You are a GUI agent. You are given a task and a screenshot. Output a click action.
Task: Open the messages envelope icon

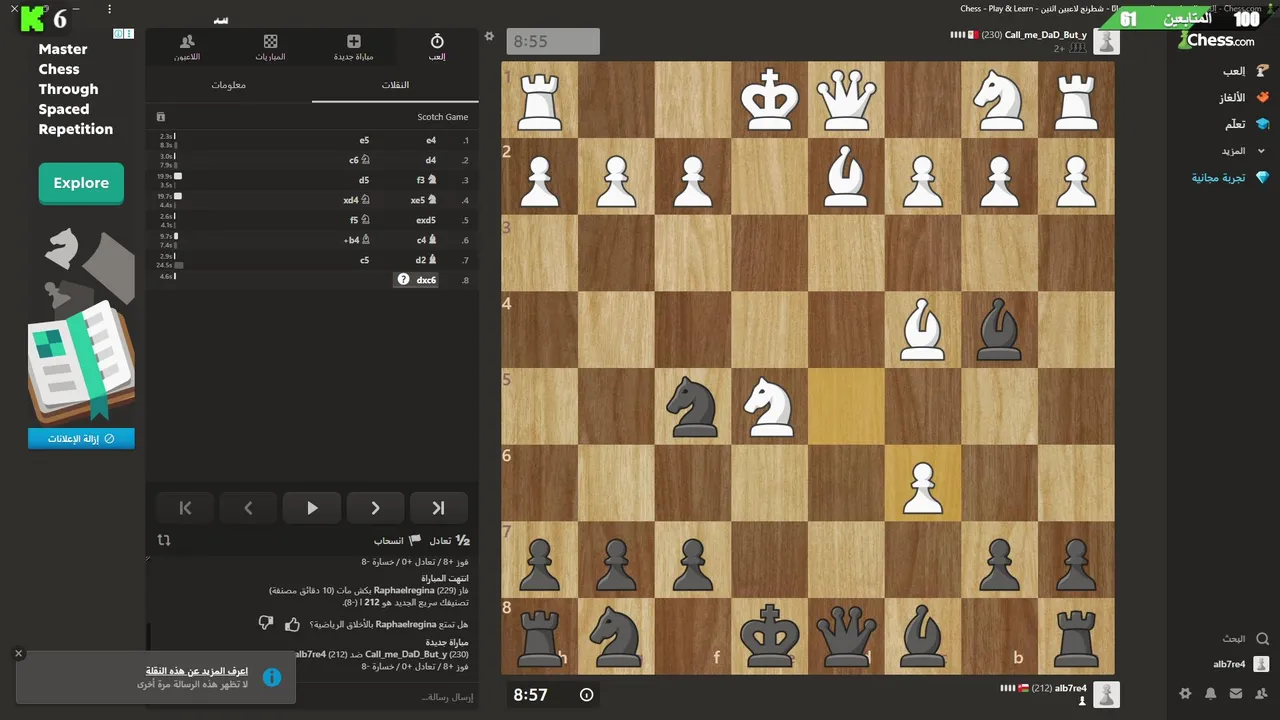(x=1236, y=693)
